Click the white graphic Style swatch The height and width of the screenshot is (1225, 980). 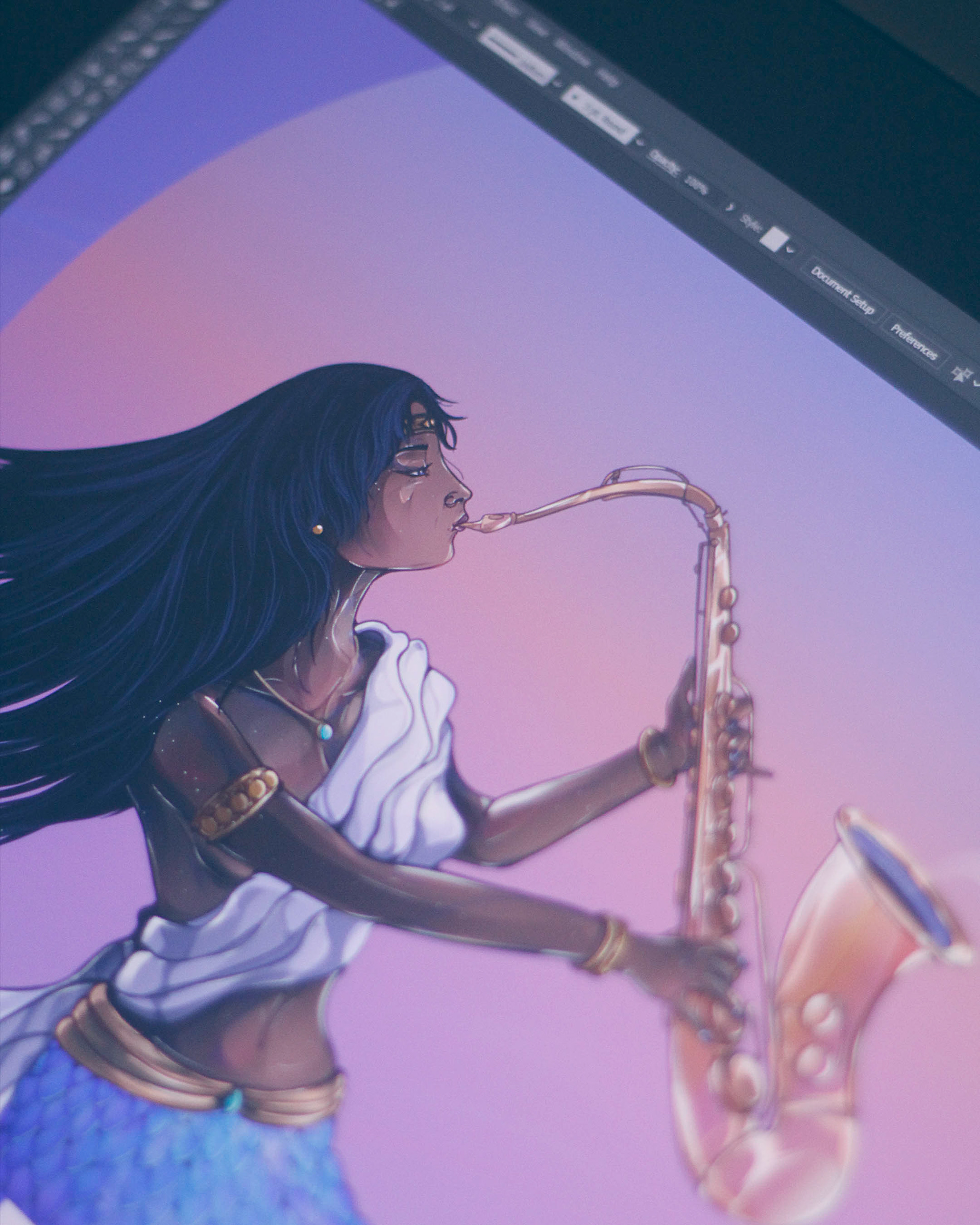774,239
